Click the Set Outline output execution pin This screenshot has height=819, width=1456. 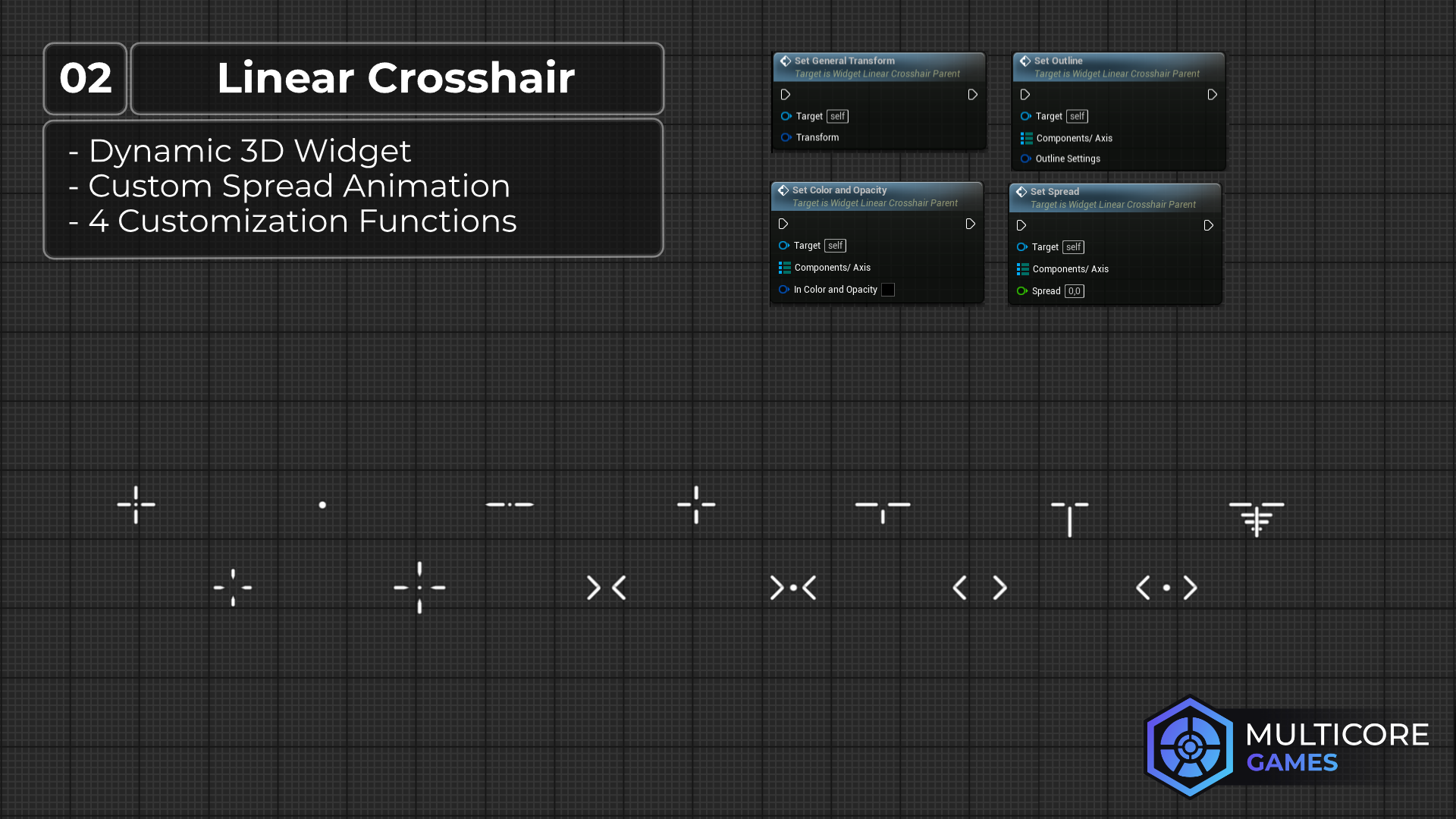click(x=1212, y=95)
